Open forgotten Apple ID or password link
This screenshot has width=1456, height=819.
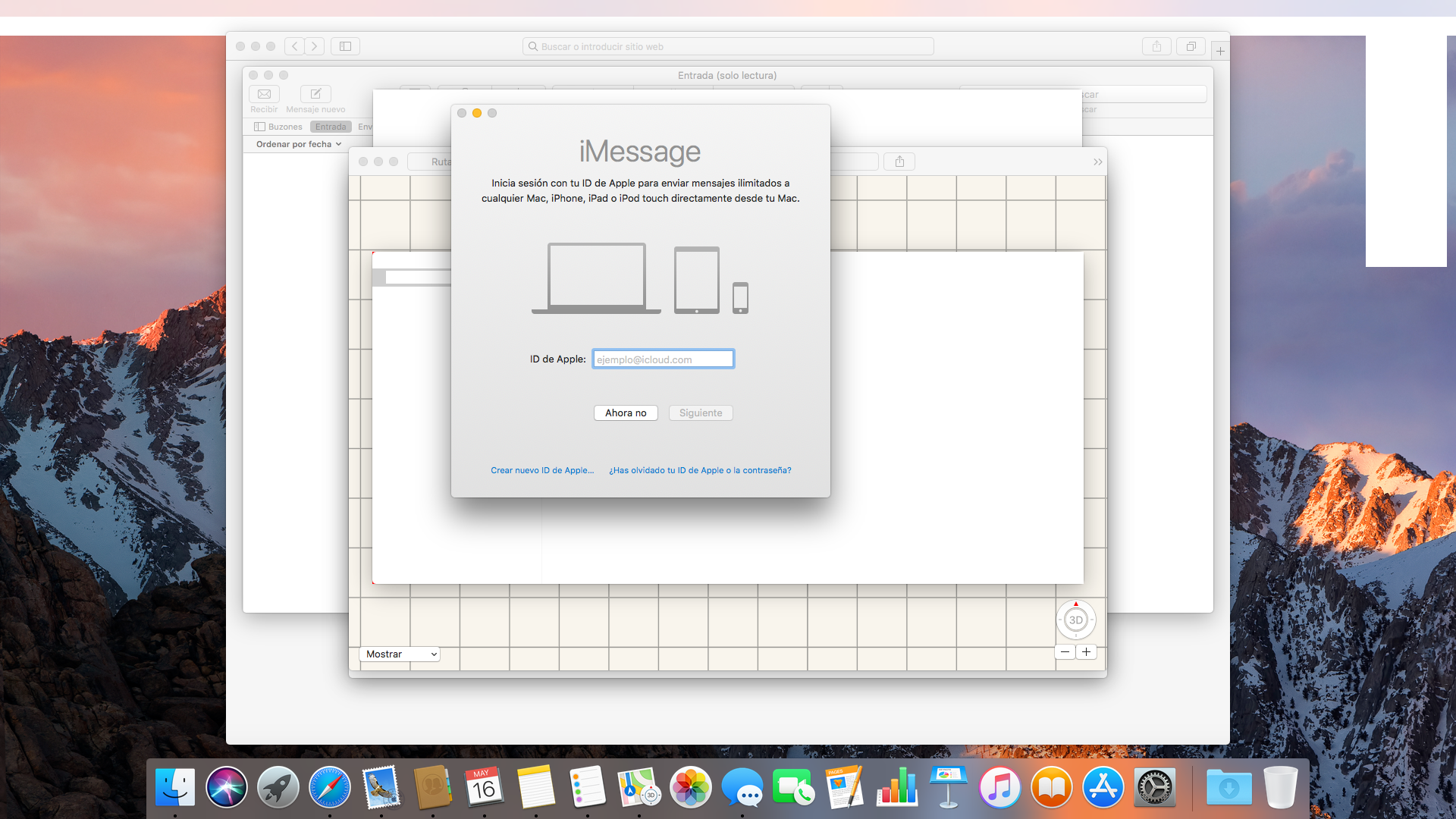click(x=700, y=470)
